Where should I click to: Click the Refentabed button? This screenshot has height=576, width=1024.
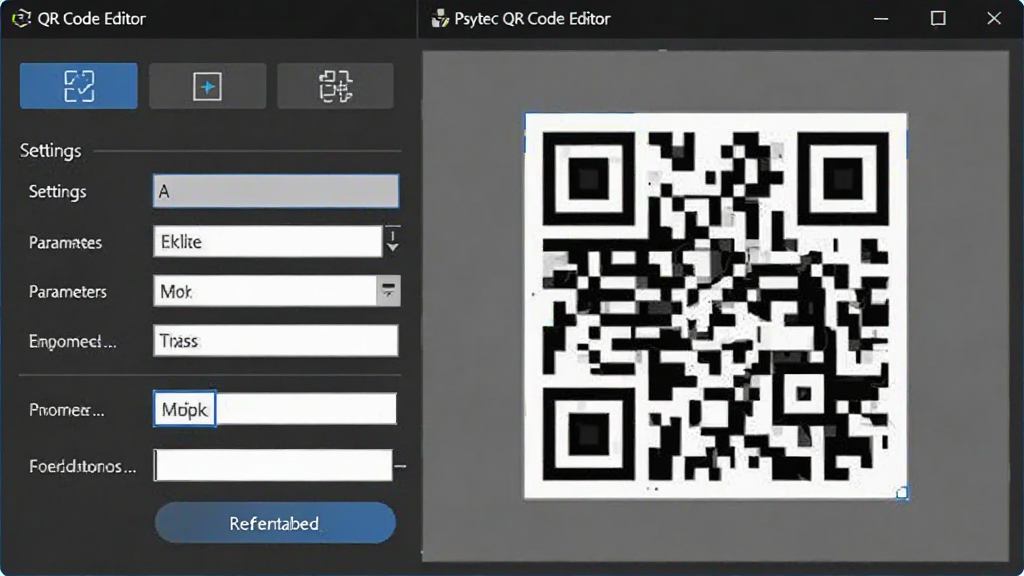[x=275, y=522]
